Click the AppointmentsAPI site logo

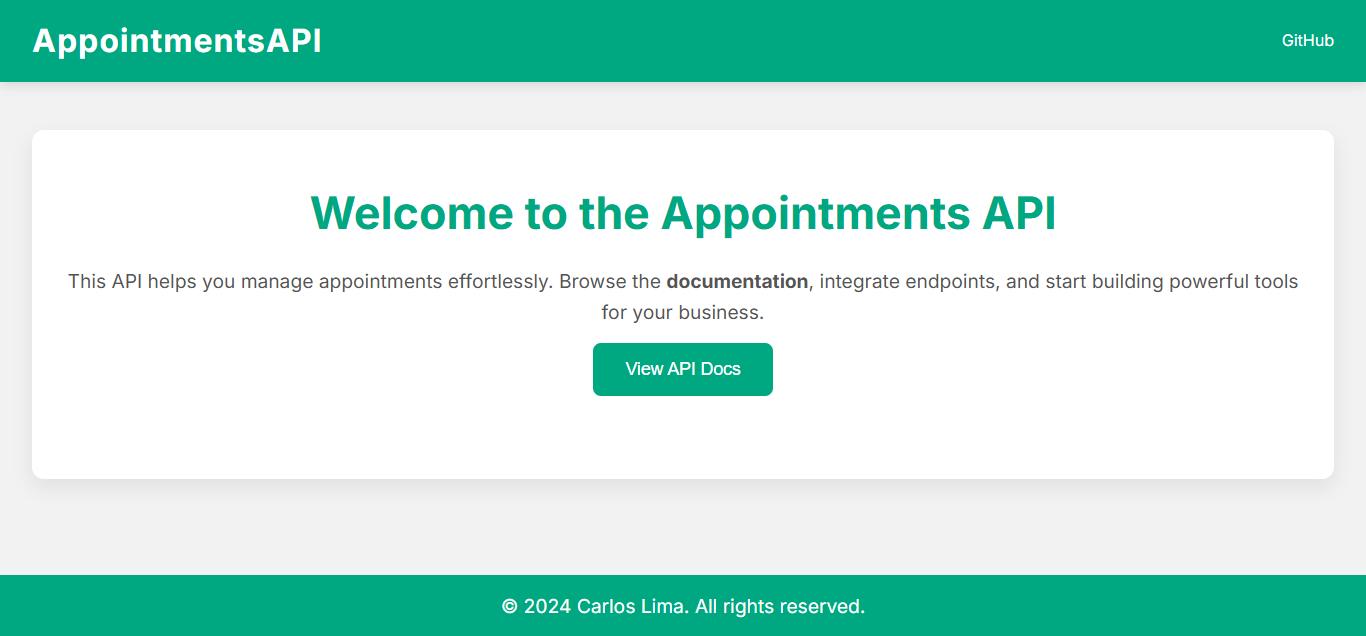click(177, 41)
